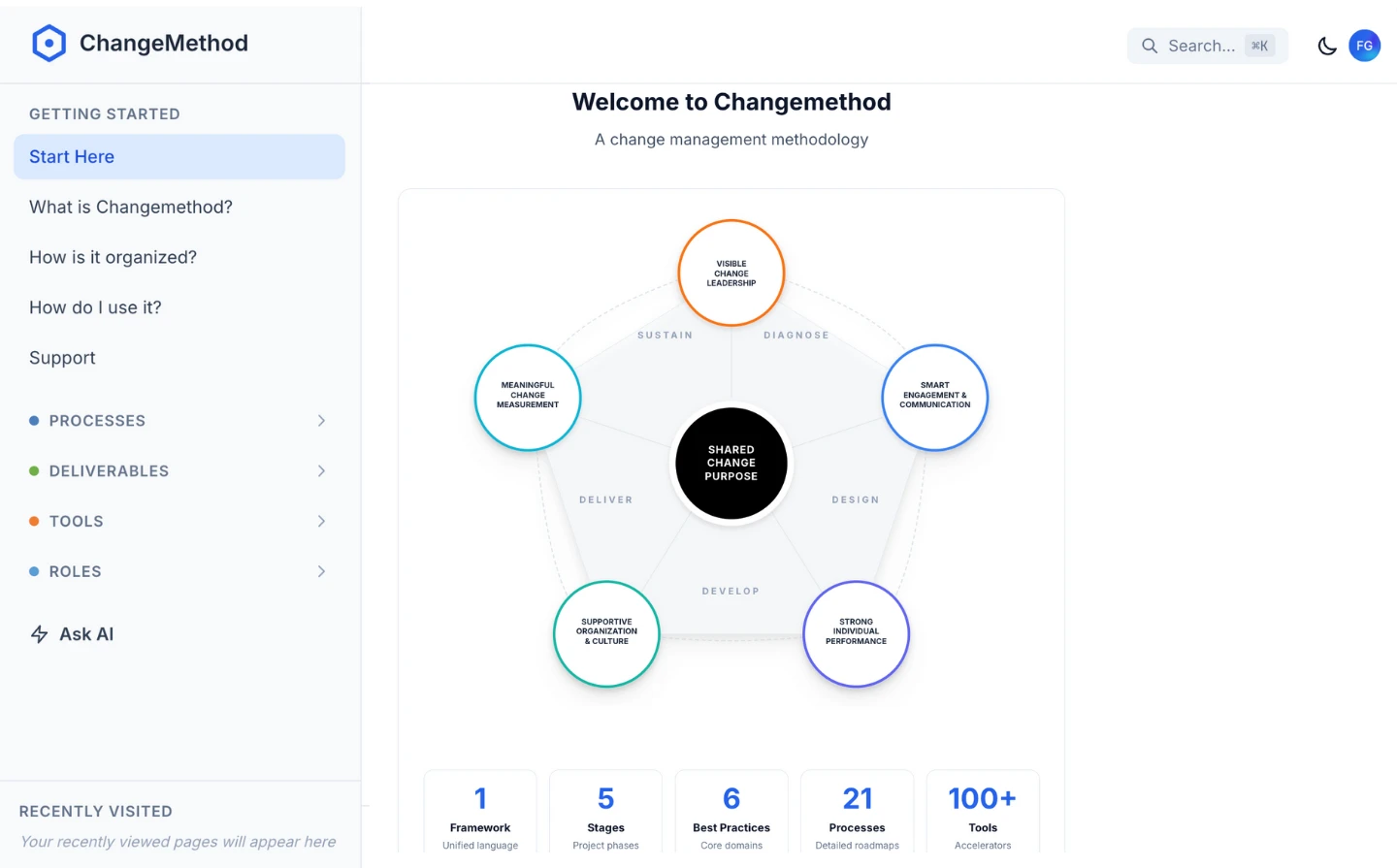Click the orange dot beside TOOLS

point(34,522)
